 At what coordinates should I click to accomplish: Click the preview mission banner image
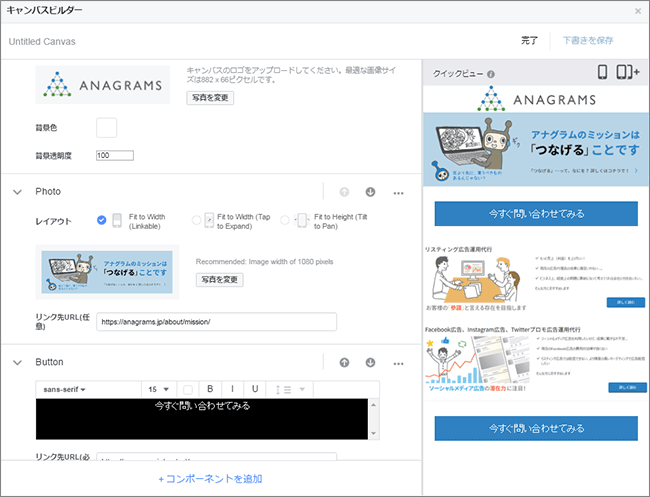coord(536,149)
